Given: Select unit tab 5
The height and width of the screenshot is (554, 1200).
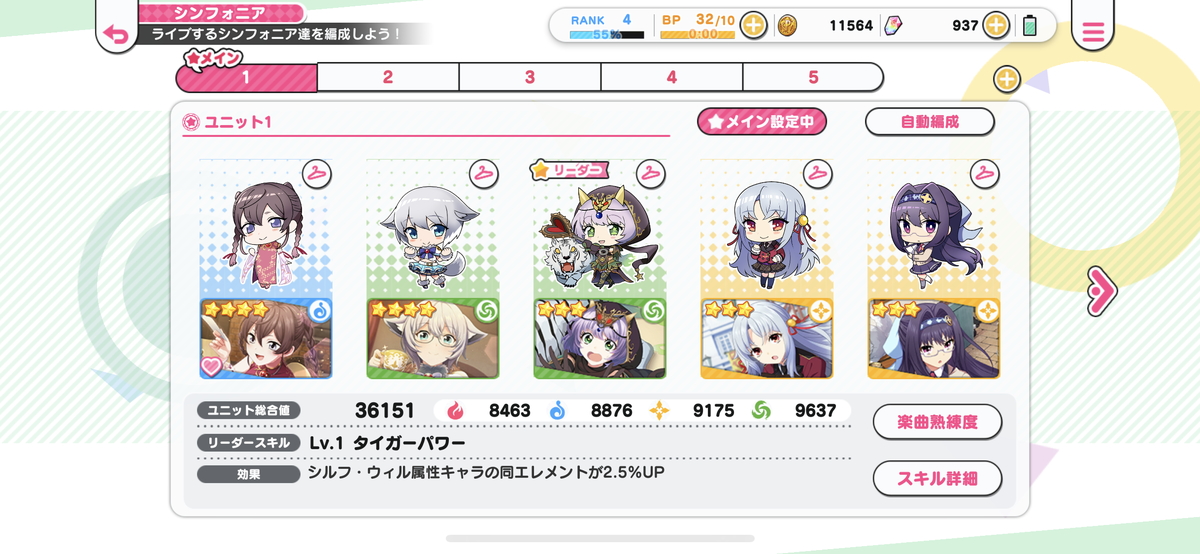Looking at the screenshot, I should [813, 77].
